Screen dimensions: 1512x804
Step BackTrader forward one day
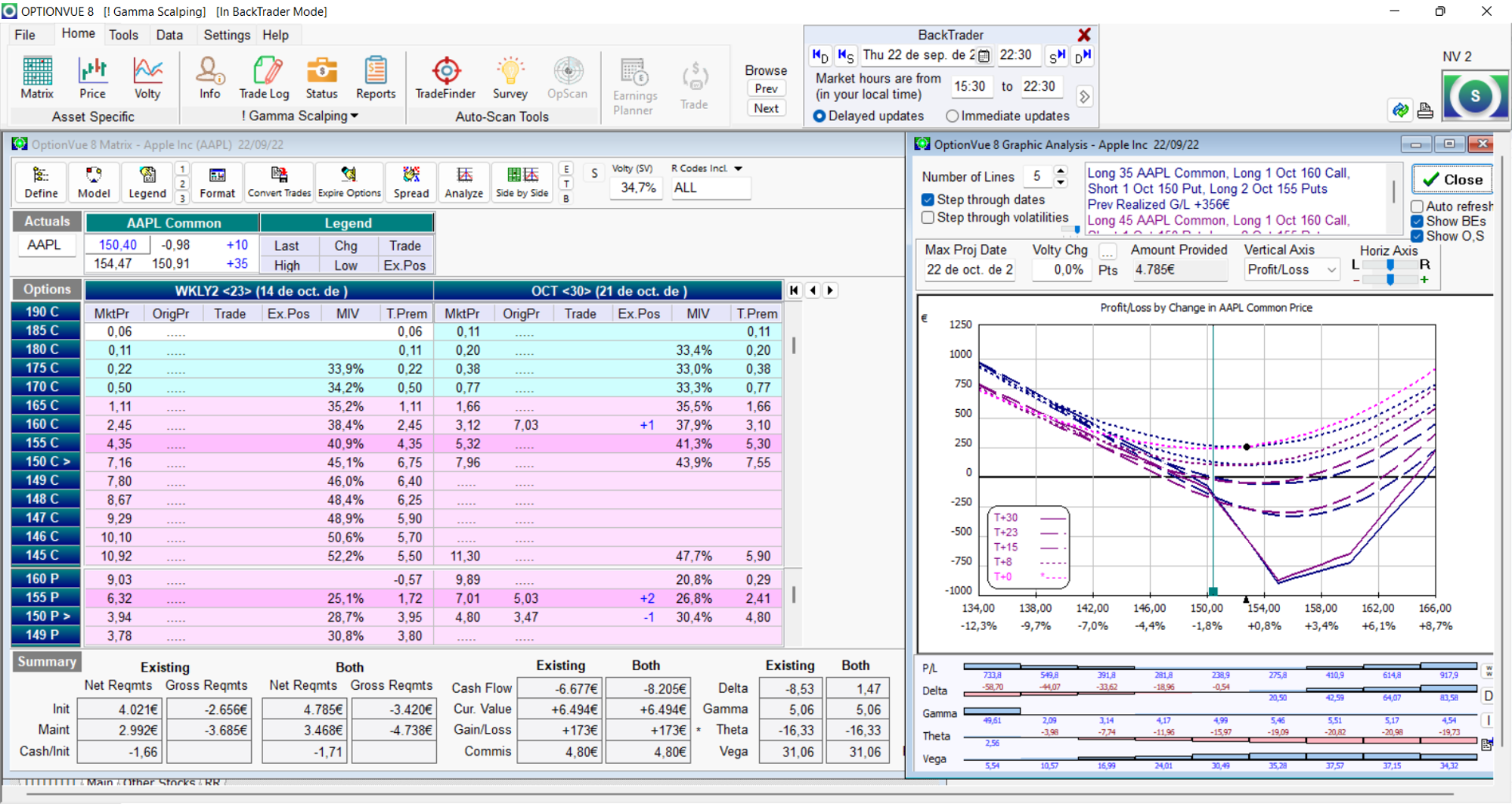[x=1083, y=56]
